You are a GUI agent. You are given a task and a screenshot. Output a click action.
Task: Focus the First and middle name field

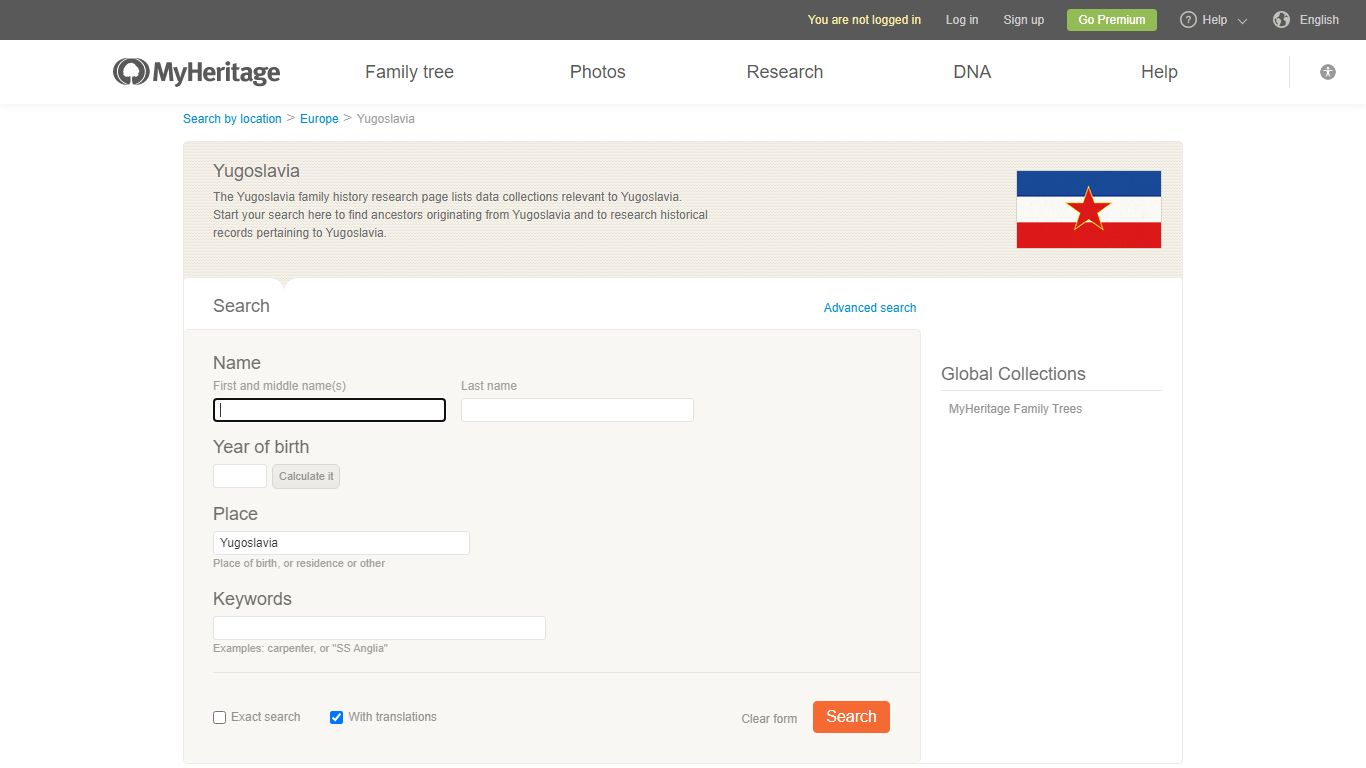pos(329,410)
